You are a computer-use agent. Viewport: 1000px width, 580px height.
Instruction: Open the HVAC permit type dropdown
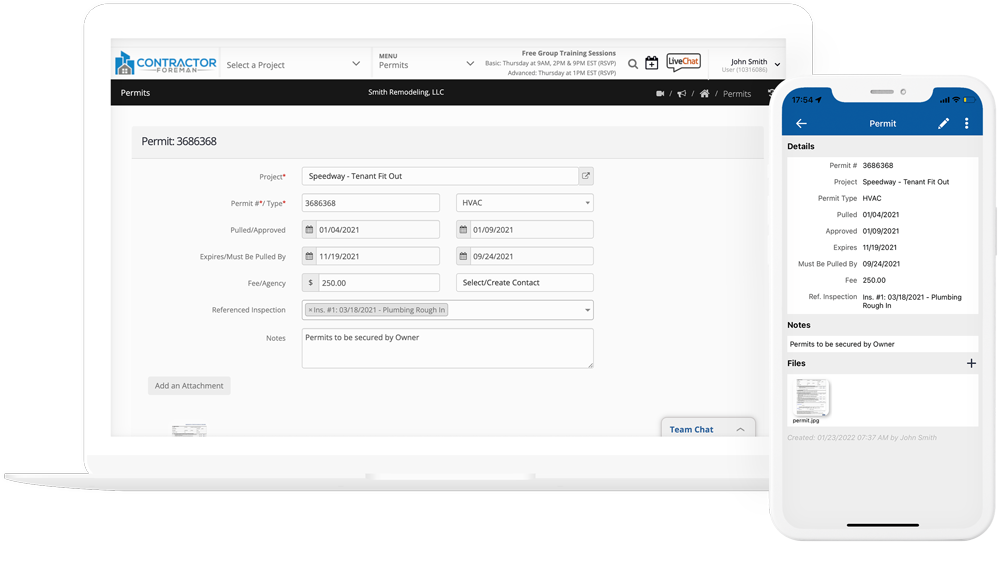click(x=524, y=203)
